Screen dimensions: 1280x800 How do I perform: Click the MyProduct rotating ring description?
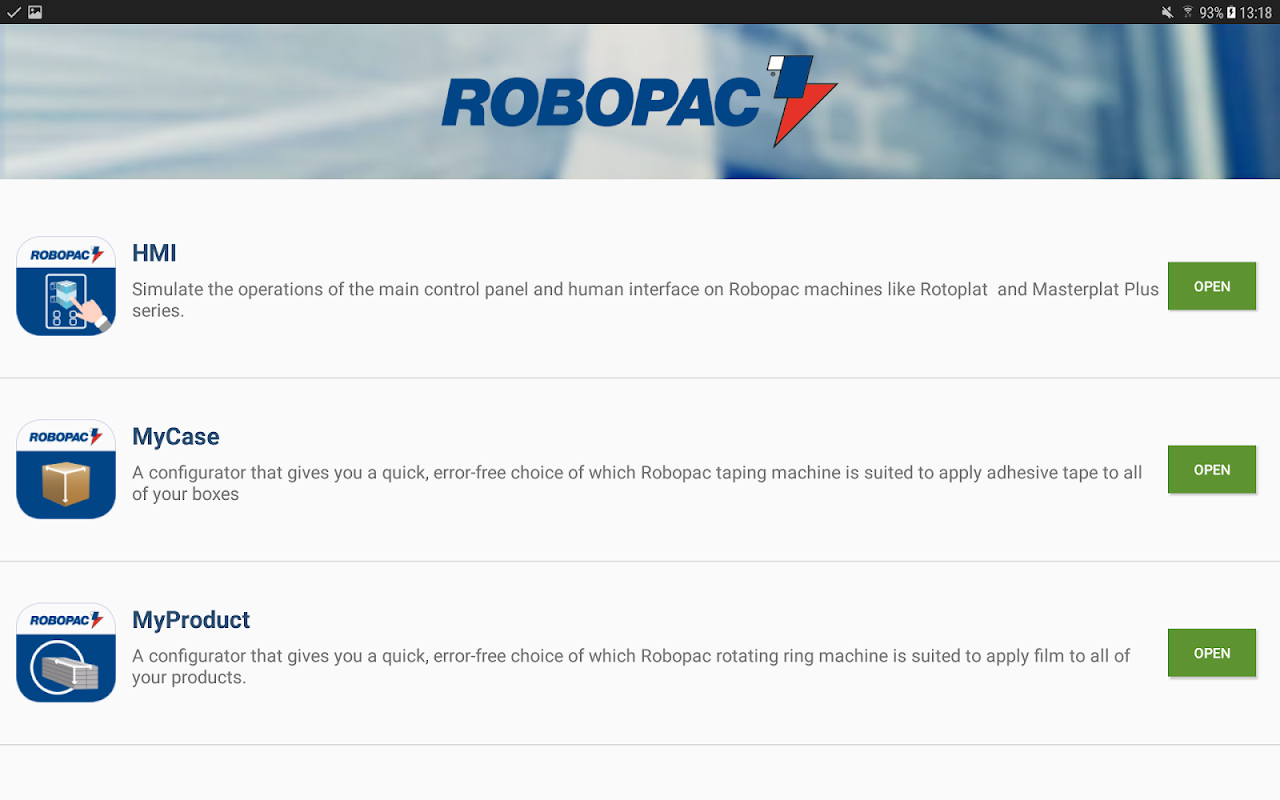pyautogui.click(x=631, y=666)
